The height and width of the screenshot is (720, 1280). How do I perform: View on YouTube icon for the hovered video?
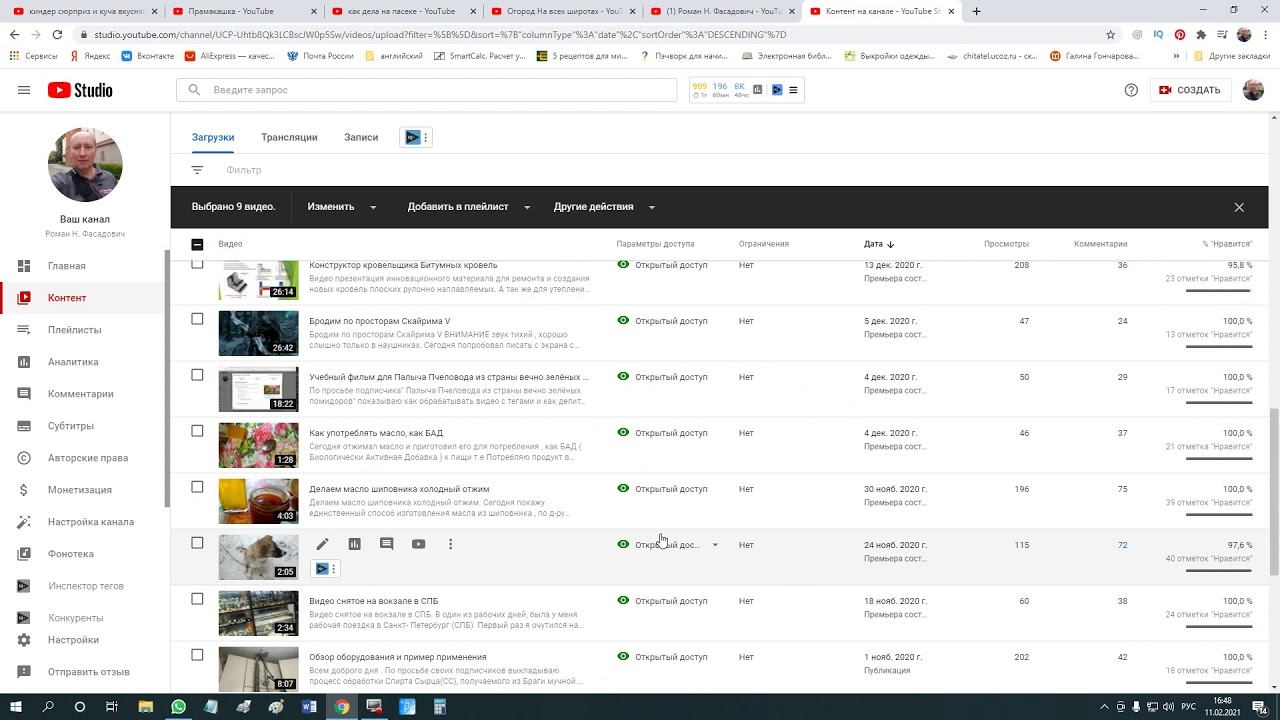point(418,544)
